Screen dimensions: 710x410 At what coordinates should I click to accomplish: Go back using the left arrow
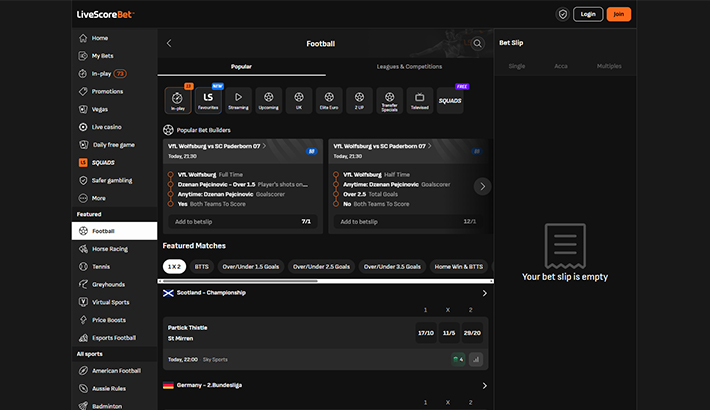point(169,43)
